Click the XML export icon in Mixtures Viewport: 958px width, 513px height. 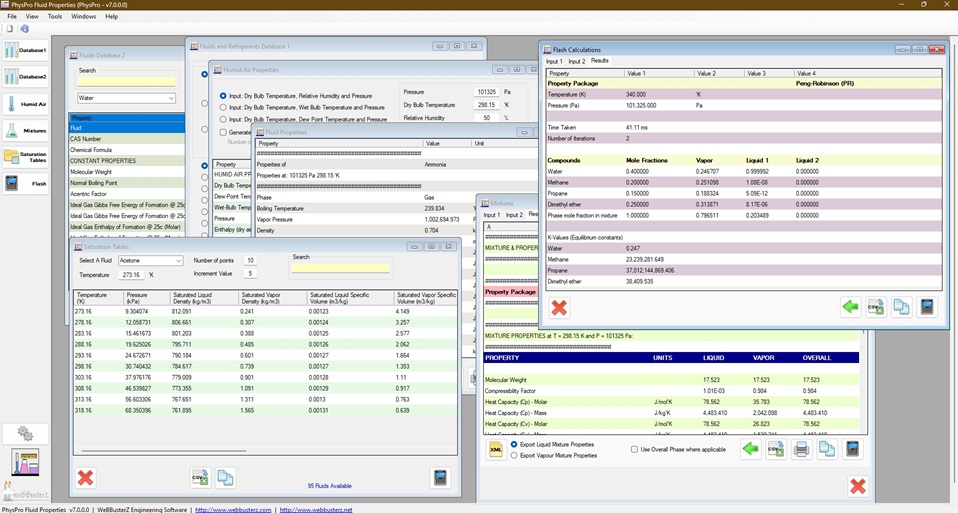pos(495,450)
